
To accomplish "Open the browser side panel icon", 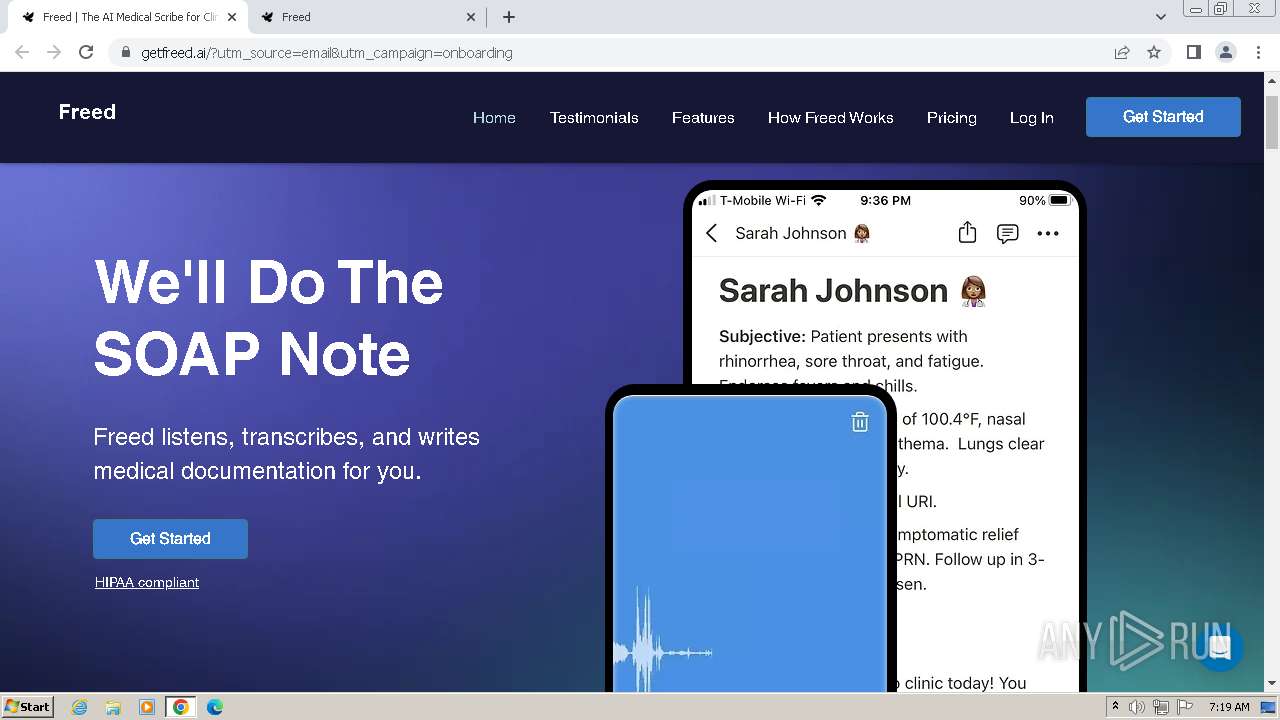I will (x=1193, y=52).
